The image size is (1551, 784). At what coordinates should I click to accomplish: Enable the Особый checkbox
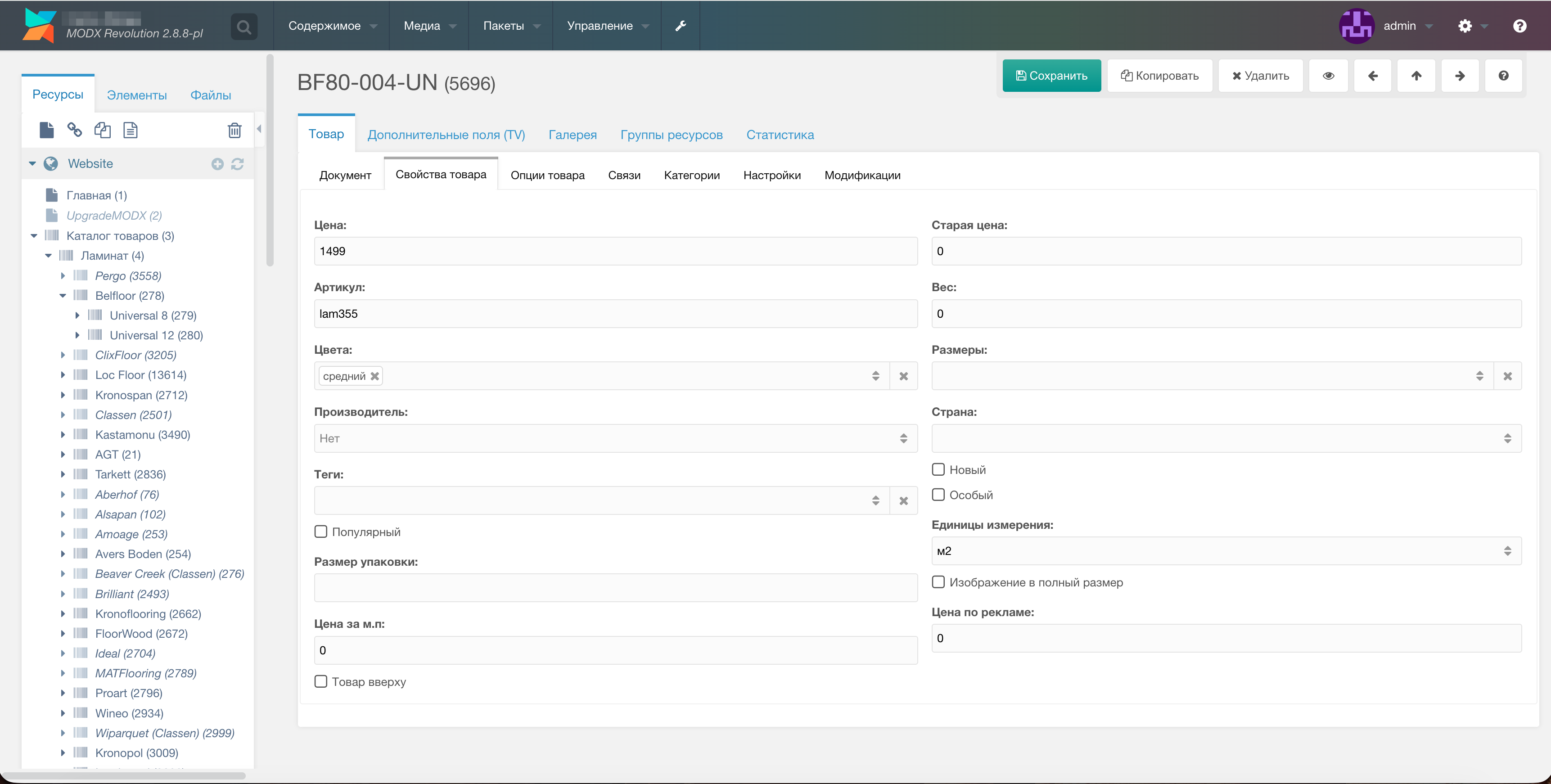click(x=938, y=495)
